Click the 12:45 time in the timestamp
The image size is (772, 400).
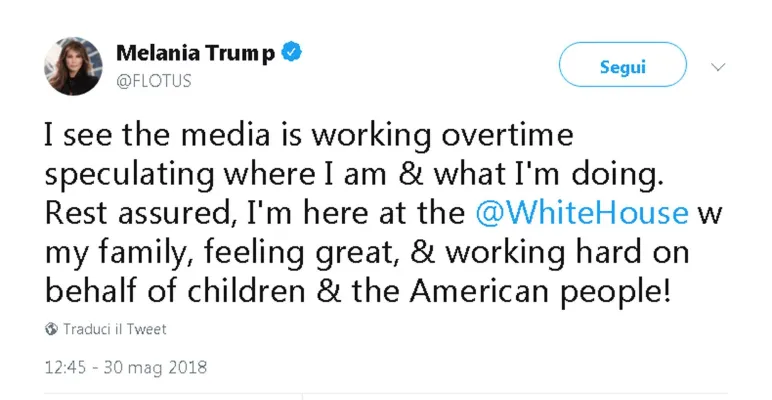(67, 367)
